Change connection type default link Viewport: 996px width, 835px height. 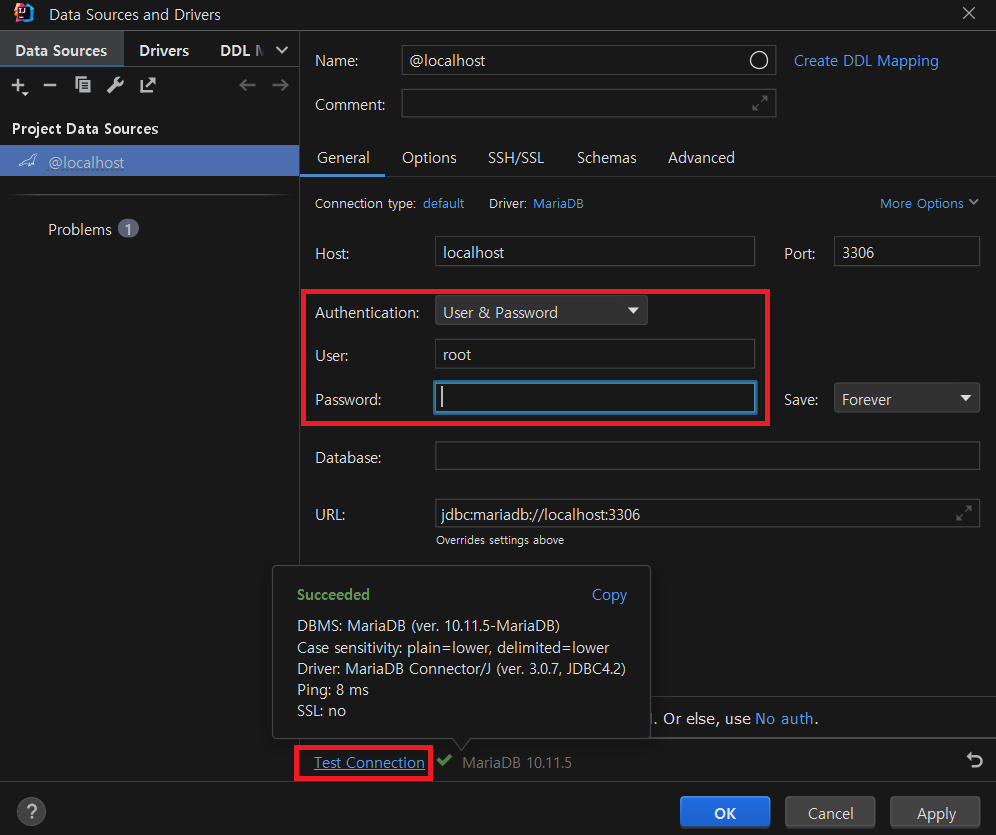point(443,203)
